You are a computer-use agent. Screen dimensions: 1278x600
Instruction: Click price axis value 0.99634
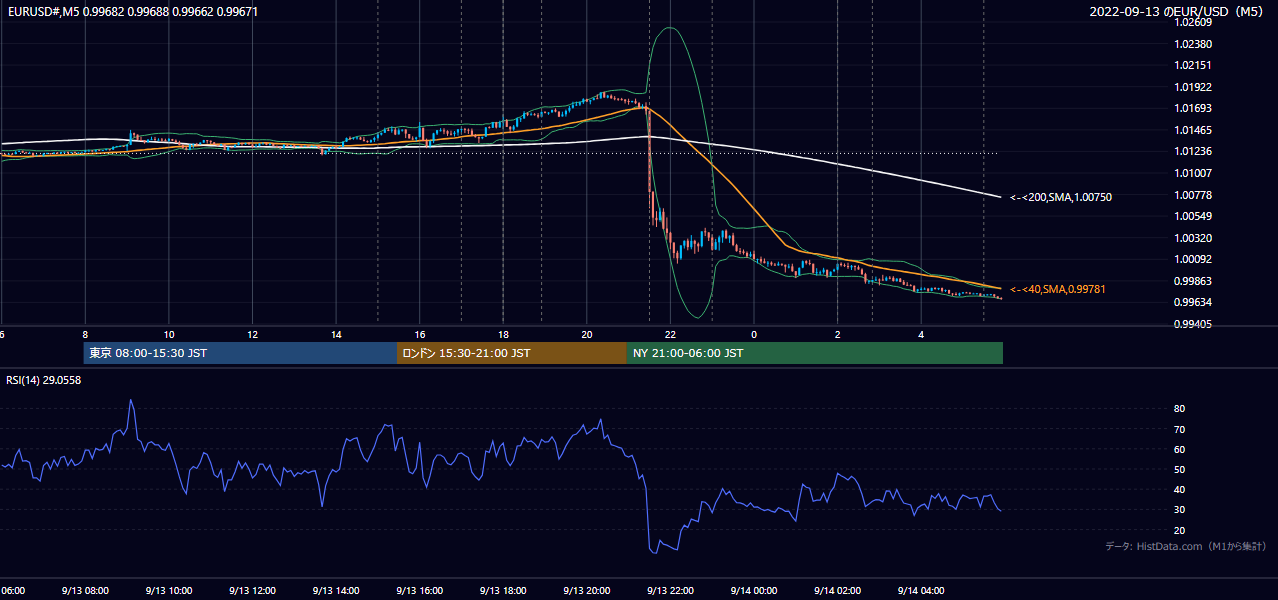point(1193,302)
